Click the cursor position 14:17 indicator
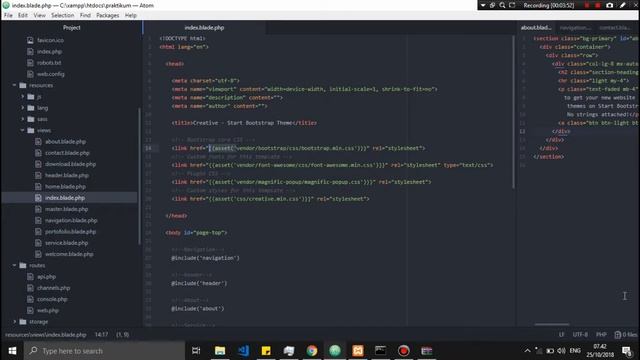640x360 pixels. (101, 335)
